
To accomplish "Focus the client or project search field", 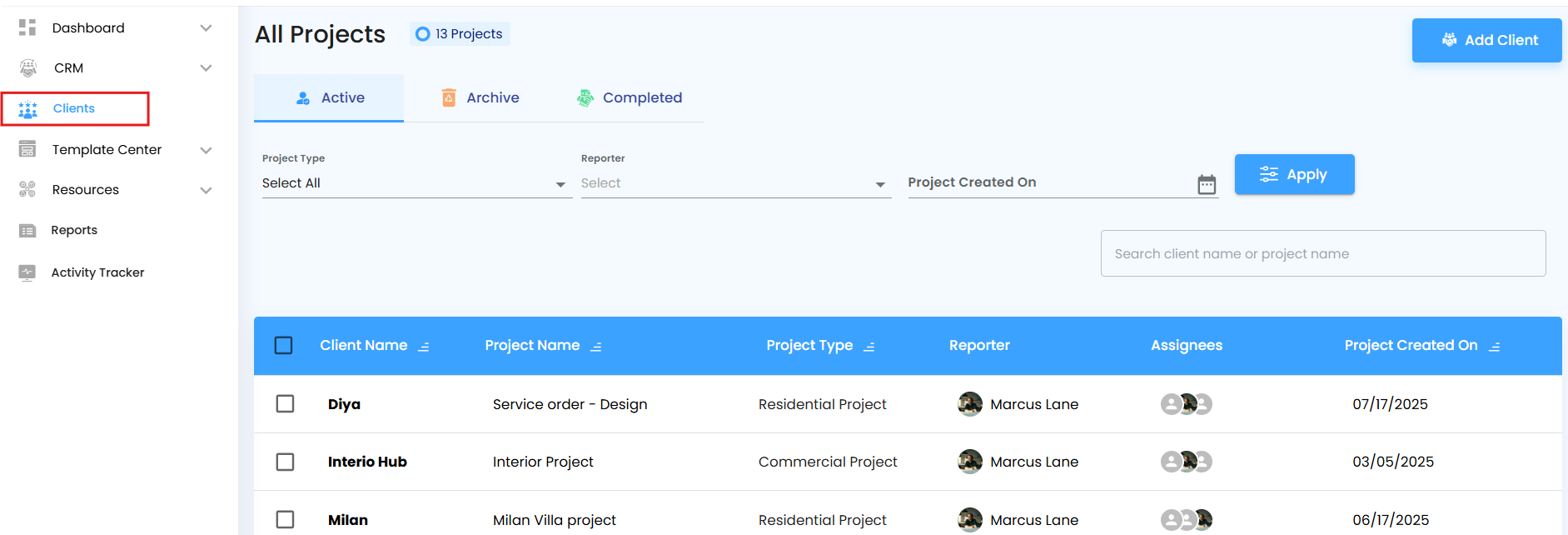I will click(1322, 253).
